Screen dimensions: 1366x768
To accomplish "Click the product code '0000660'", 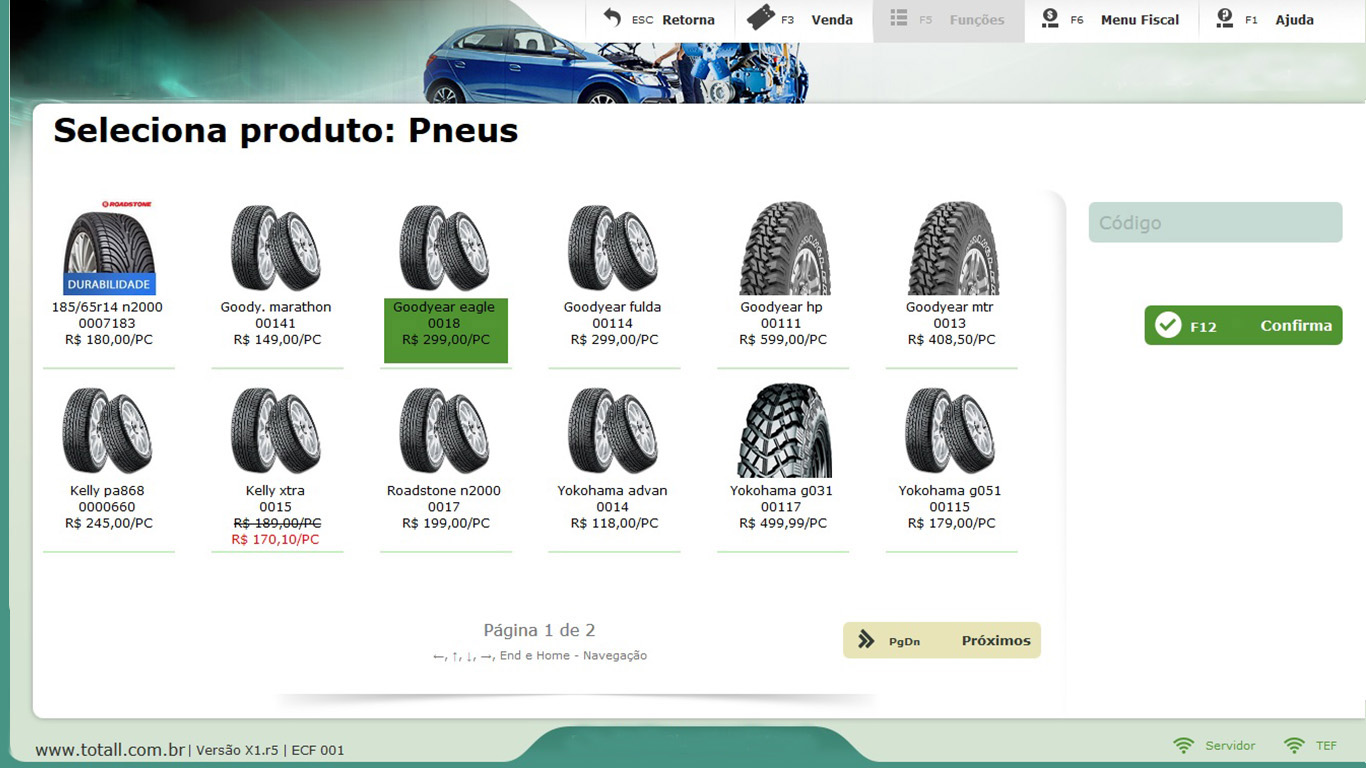I will pos(107,507).
